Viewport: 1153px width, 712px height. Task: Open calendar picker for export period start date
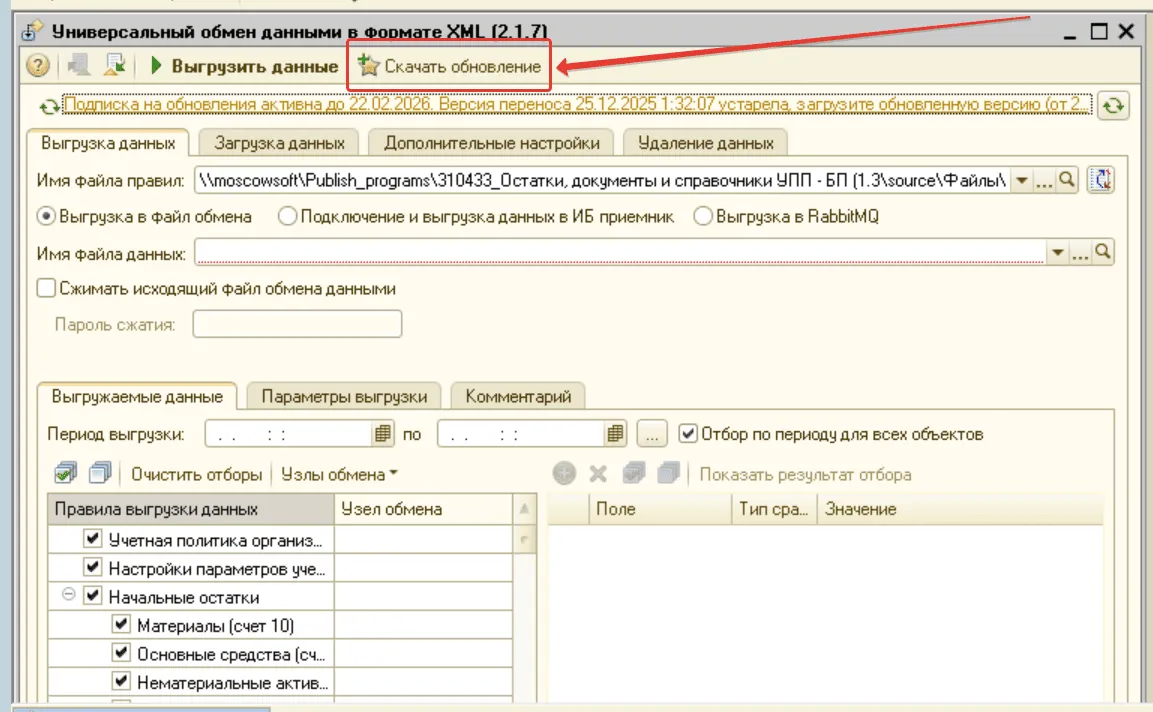coord(382,434)
